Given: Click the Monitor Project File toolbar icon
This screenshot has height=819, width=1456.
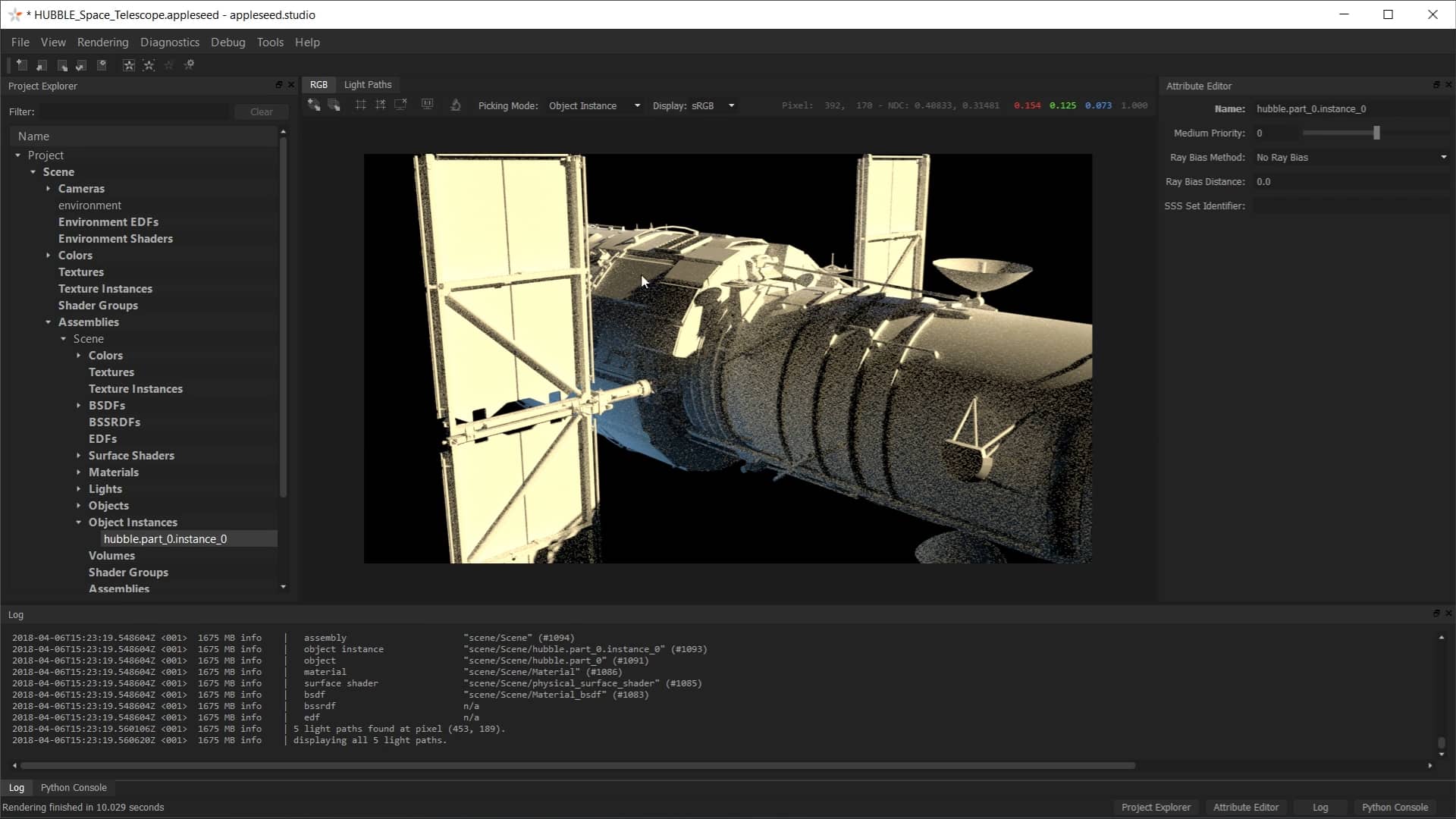Looking at the screenshot, I should click(x=102, y=65).
